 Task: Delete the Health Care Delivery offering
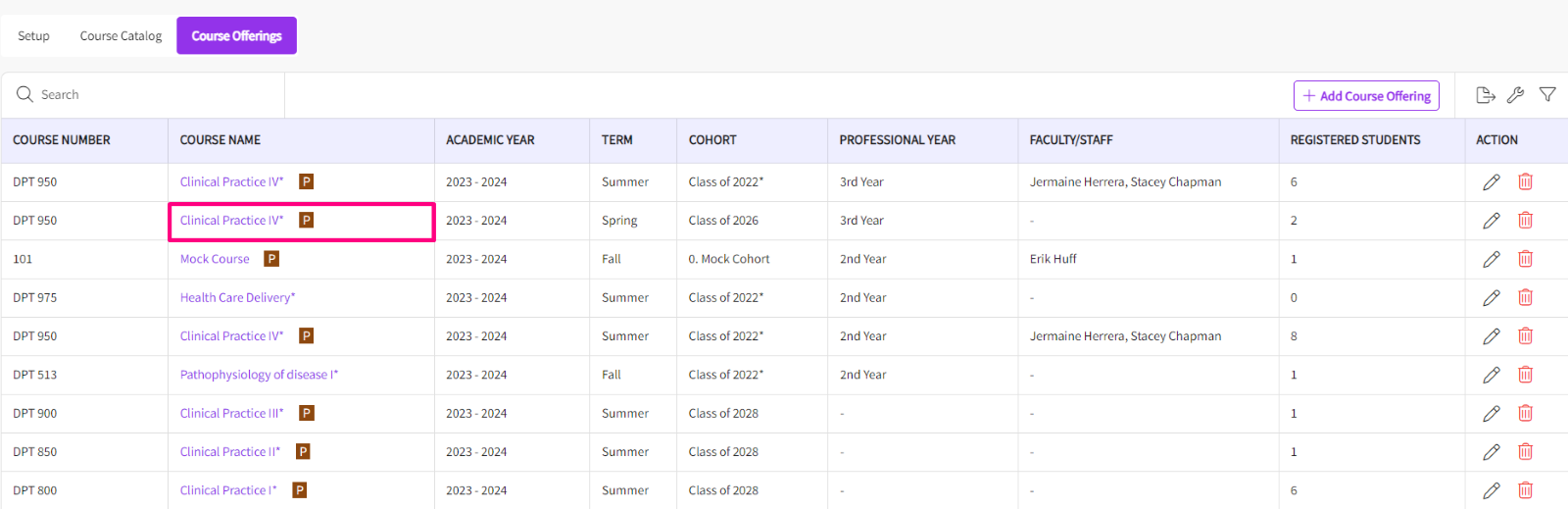[1525, 297]
